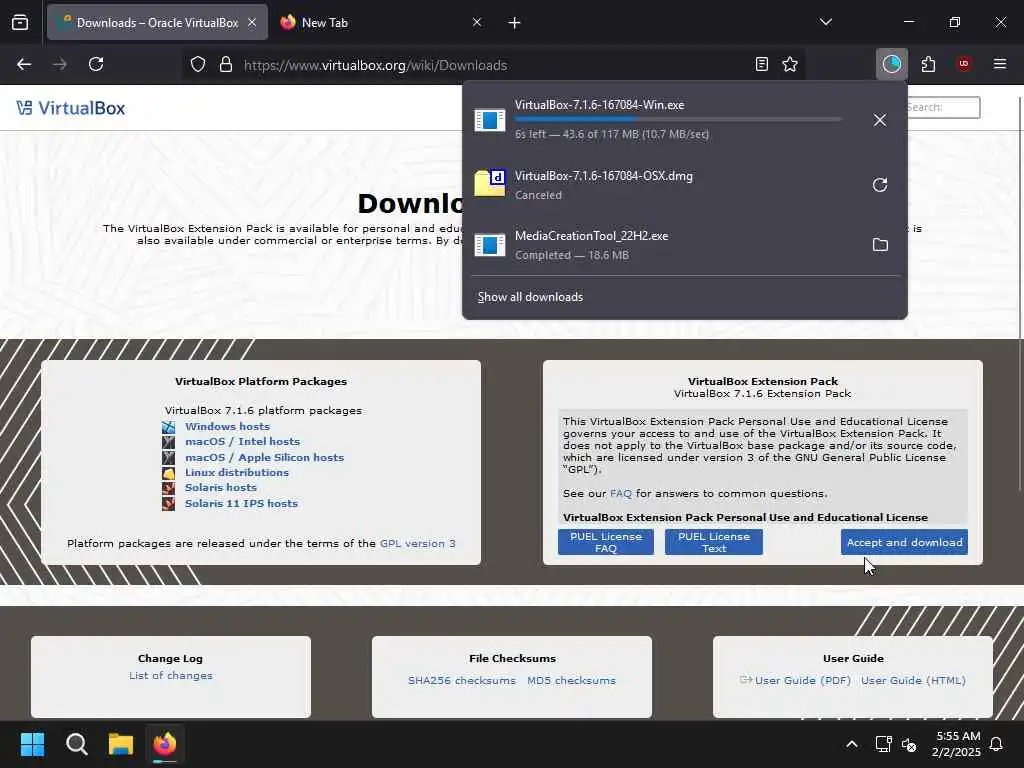The width and height of the screenshot is (1024, 768).
Task: Open User Guide (HTML) link
Action: pyautogui.click(x=913, y=680)
